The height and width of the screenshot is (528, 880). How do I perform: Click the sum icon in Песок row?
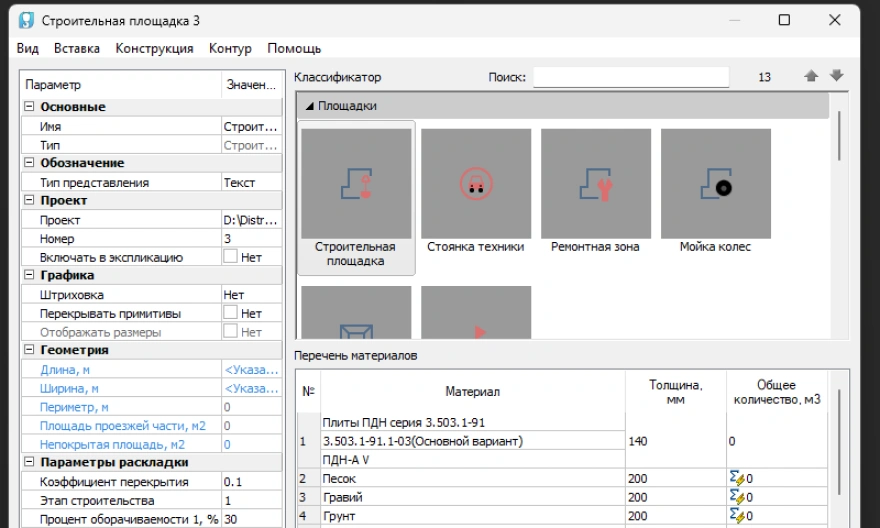(x=738, y=479)
